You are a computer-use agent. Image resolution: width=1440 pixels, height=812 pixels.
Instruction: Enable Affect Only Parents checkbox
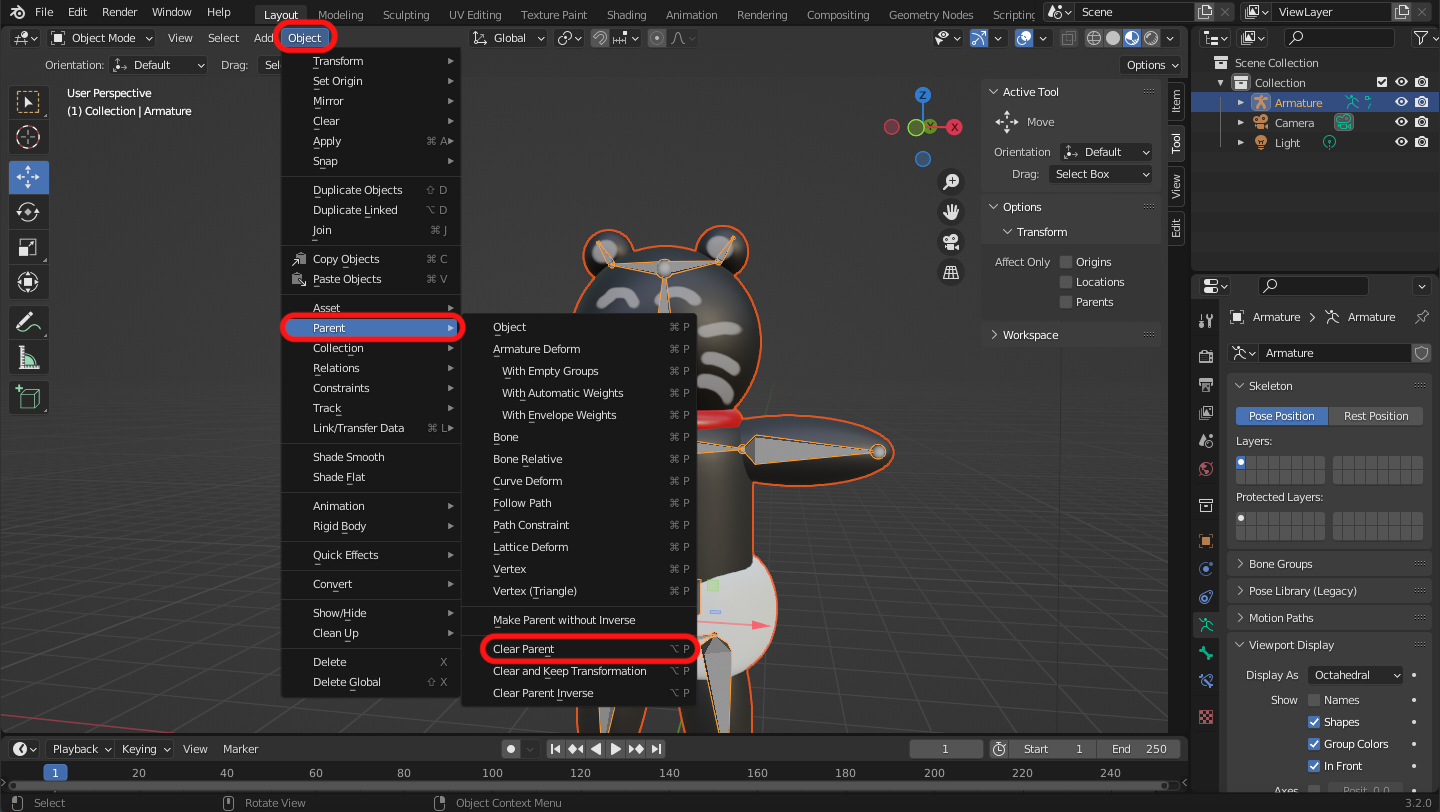click(1066, 302)
